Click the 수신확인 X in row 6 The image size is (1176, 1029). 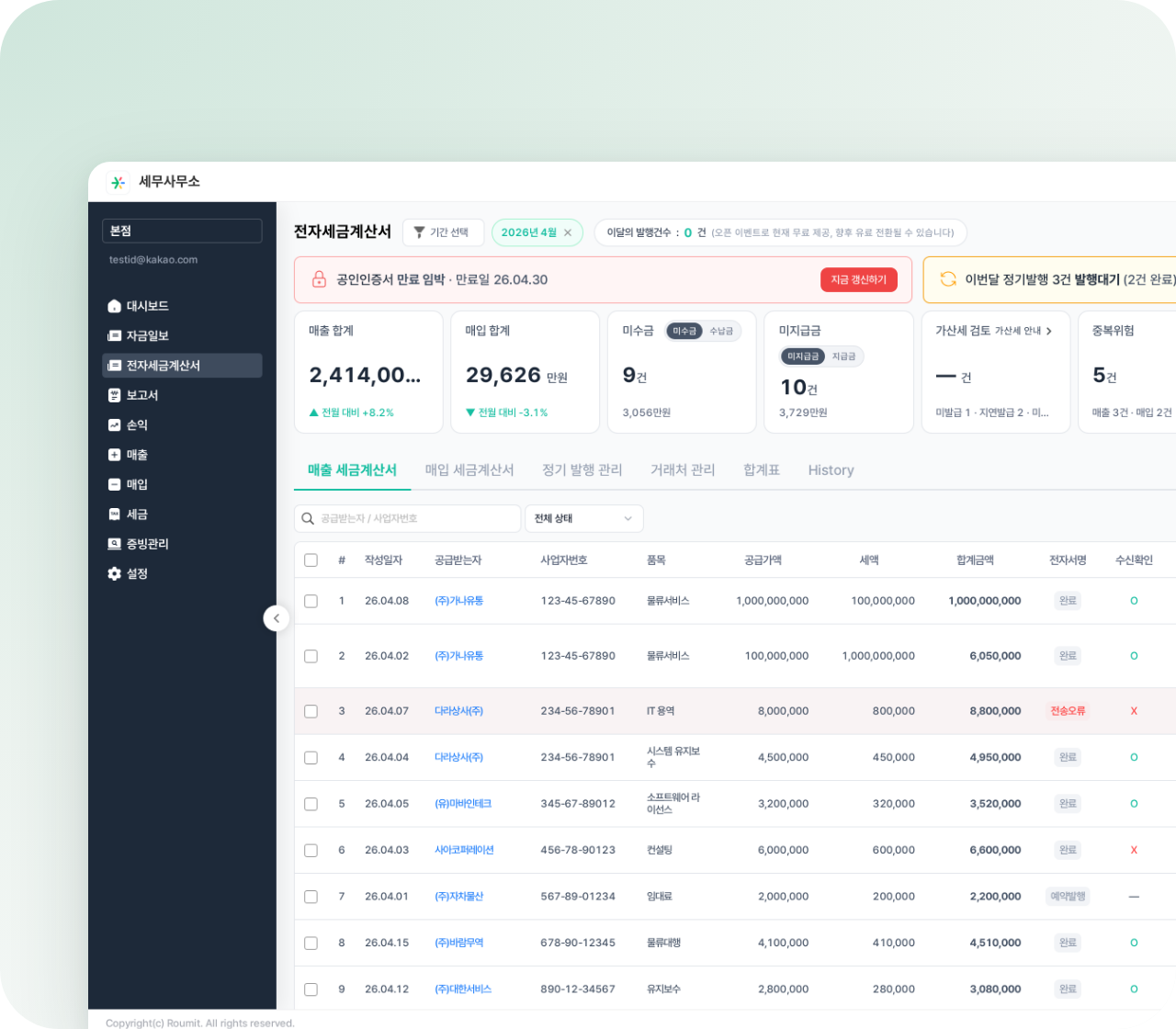(x=1134, y=851)
